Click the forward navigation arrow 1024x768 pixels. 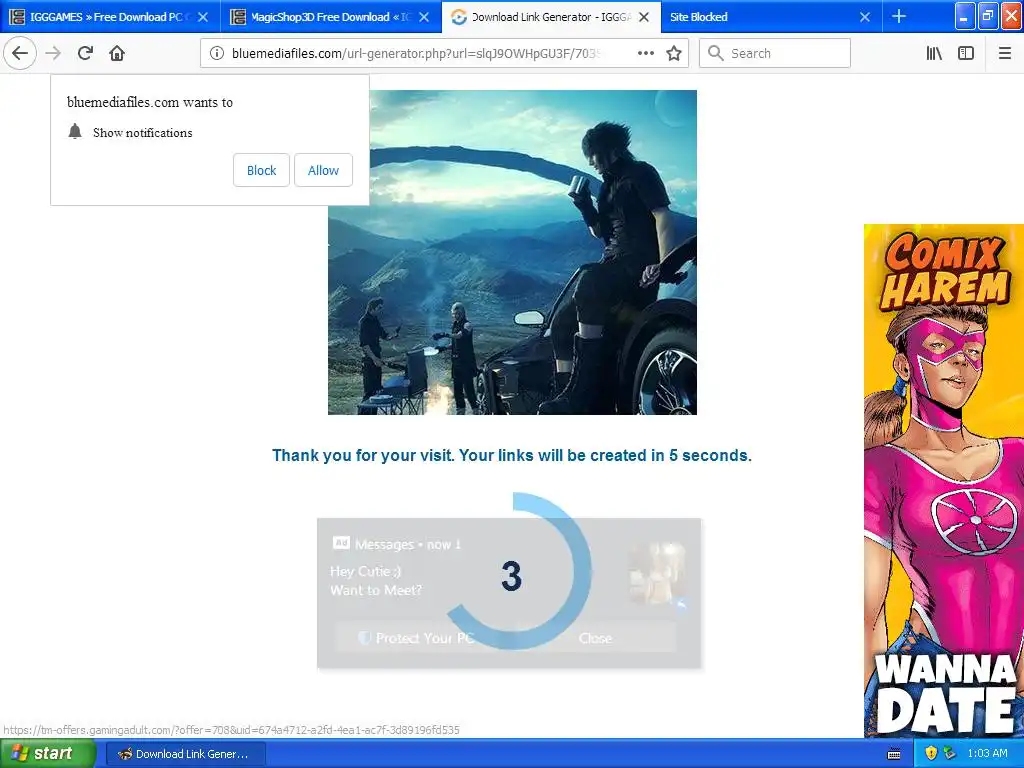tap(54, 54)
